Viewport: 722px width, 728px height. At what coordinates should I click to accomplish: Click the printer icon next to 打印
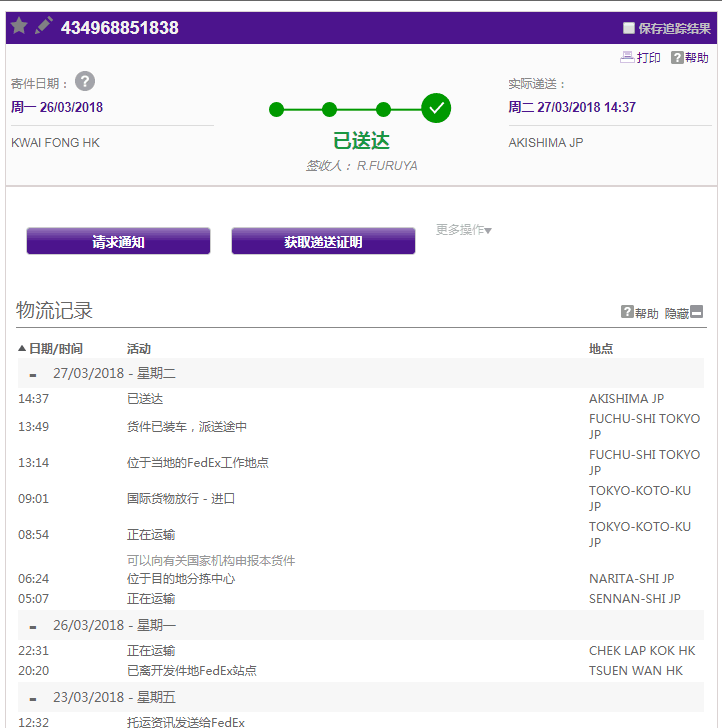click(x=627, y=57)
